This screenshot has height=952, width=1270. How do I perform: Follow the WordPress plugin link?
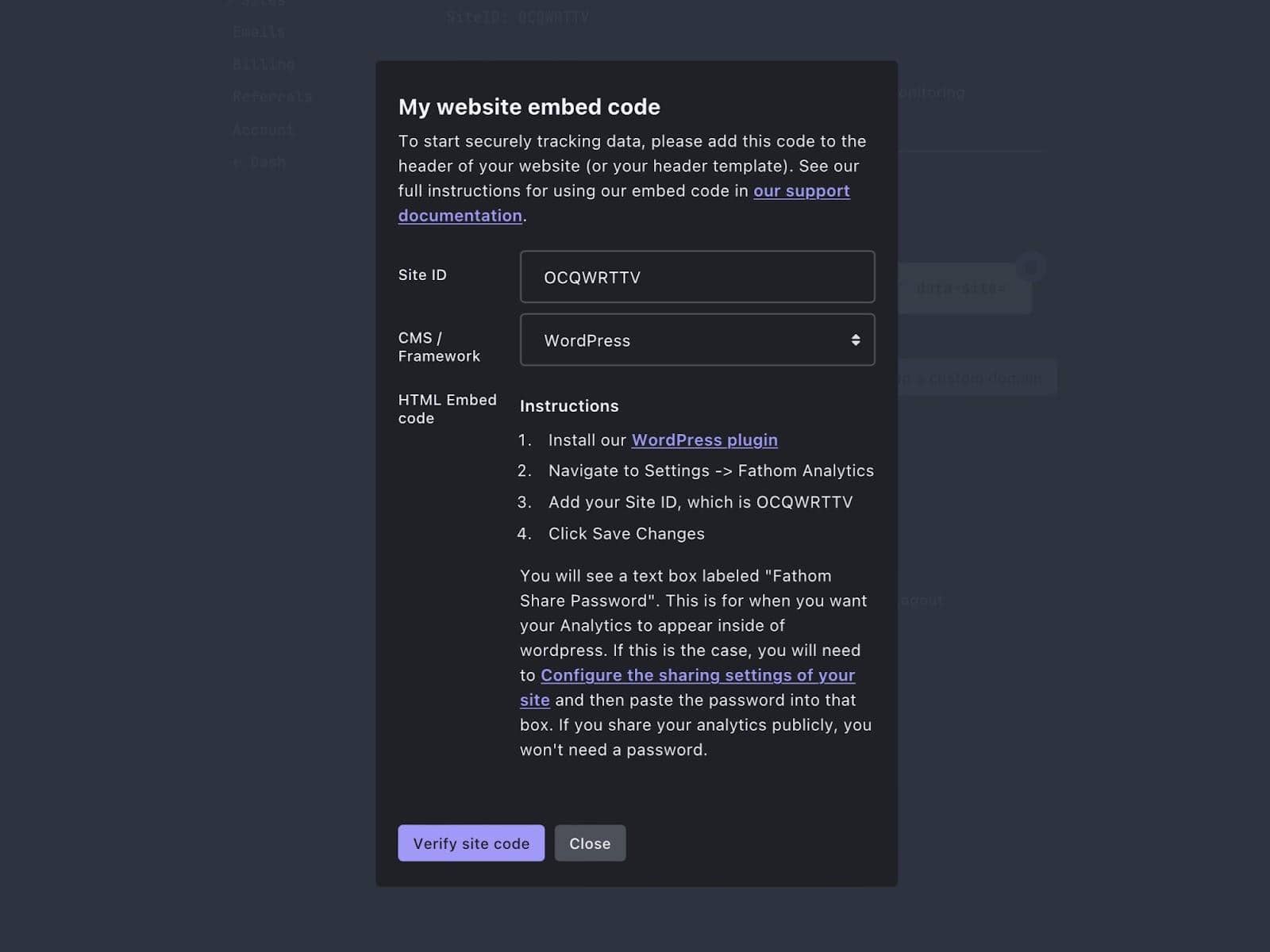coord(703,440)
